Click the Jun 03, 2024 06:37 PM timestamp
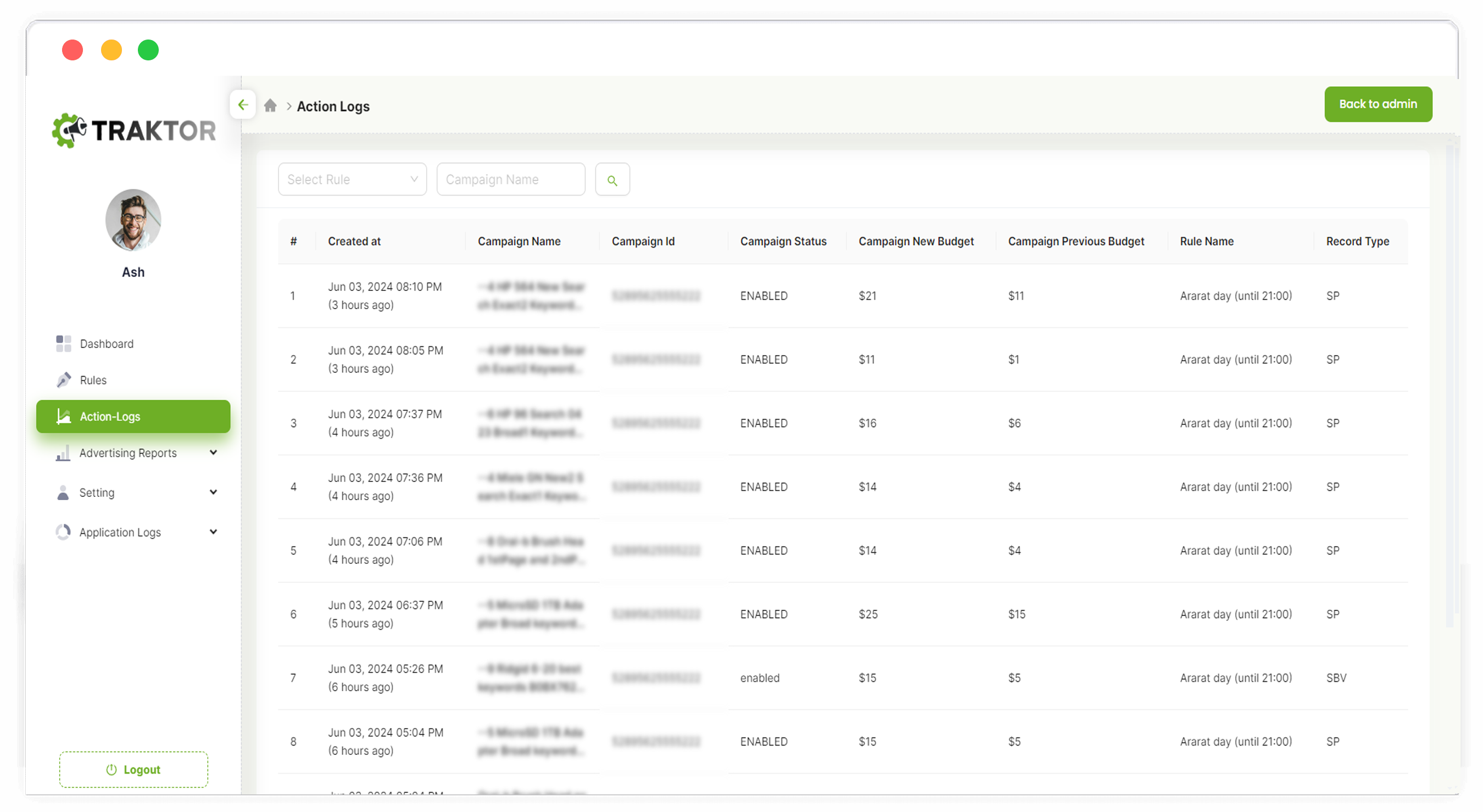Image resolution: width=1483 pixels, height=812 pixels. pos(385,606)
